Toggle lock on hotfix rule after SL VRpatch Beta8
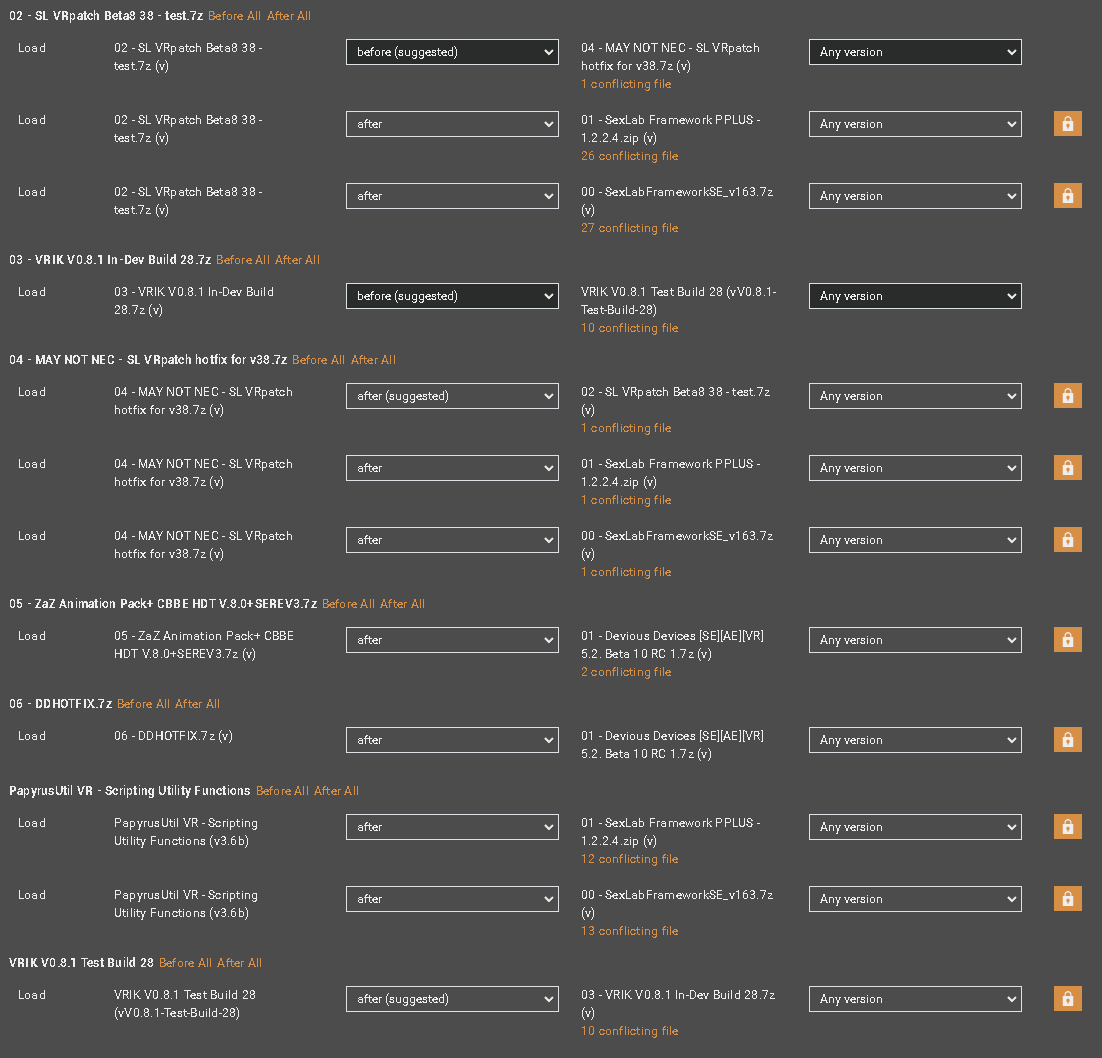Viewport: 1102px width, 1058px height. click(1067, 396)
